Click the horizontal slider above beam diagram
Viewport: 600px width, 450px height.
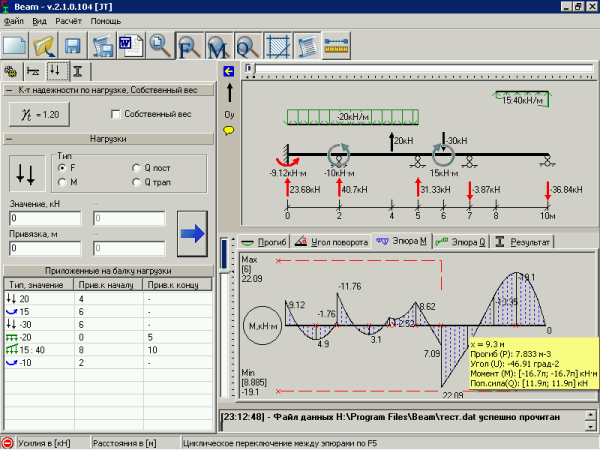click(420, 68)
